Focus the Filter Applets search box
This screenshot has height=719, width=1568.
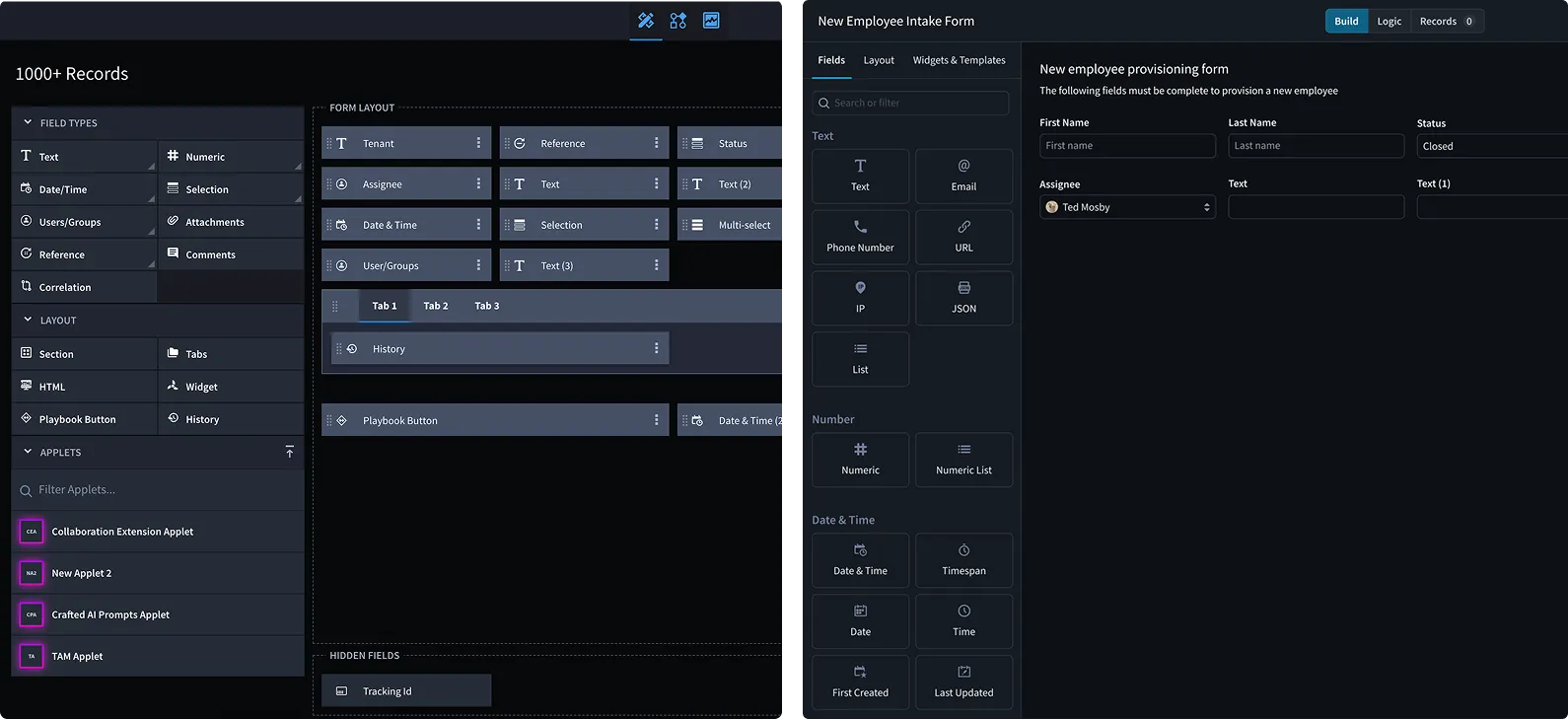(x=158, y=490)
